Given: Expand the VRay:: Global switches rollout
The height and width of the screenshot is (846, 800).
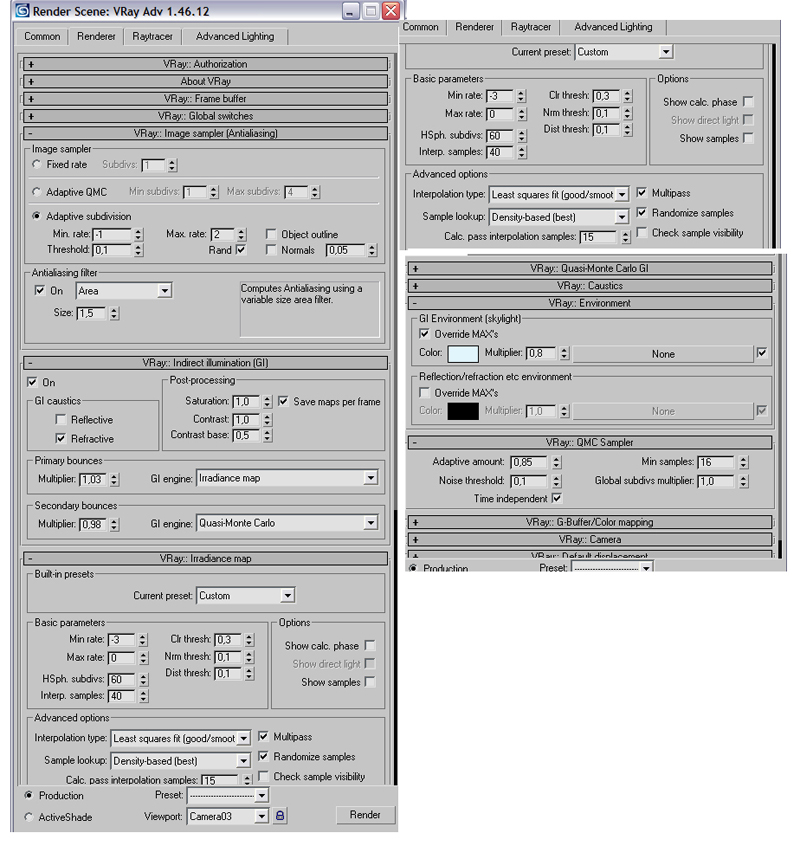Looking at the screenshot, I should click(205, 116).
